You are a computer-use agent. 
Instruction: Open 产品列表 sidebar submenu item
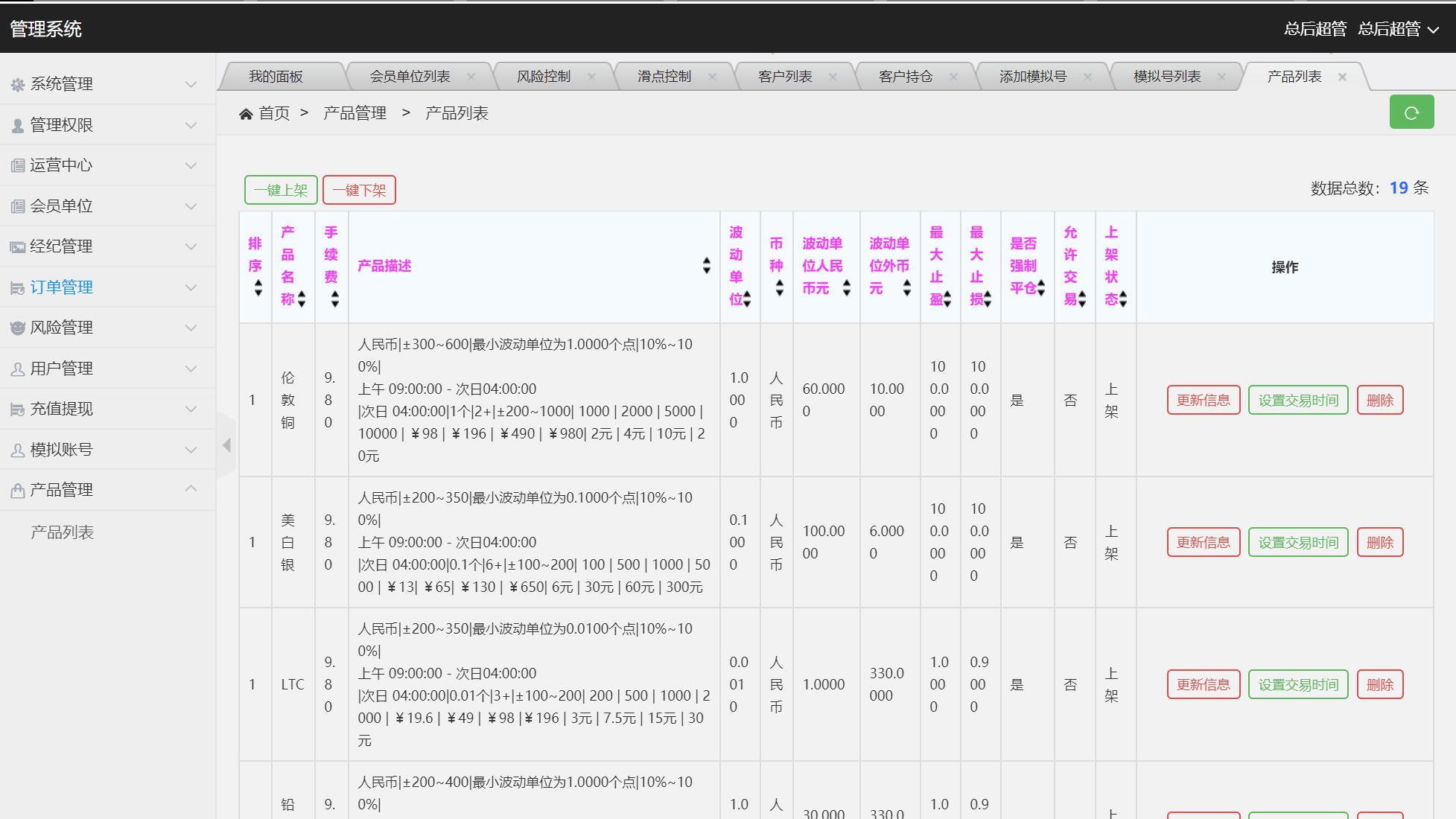click(x=62, y=532)
